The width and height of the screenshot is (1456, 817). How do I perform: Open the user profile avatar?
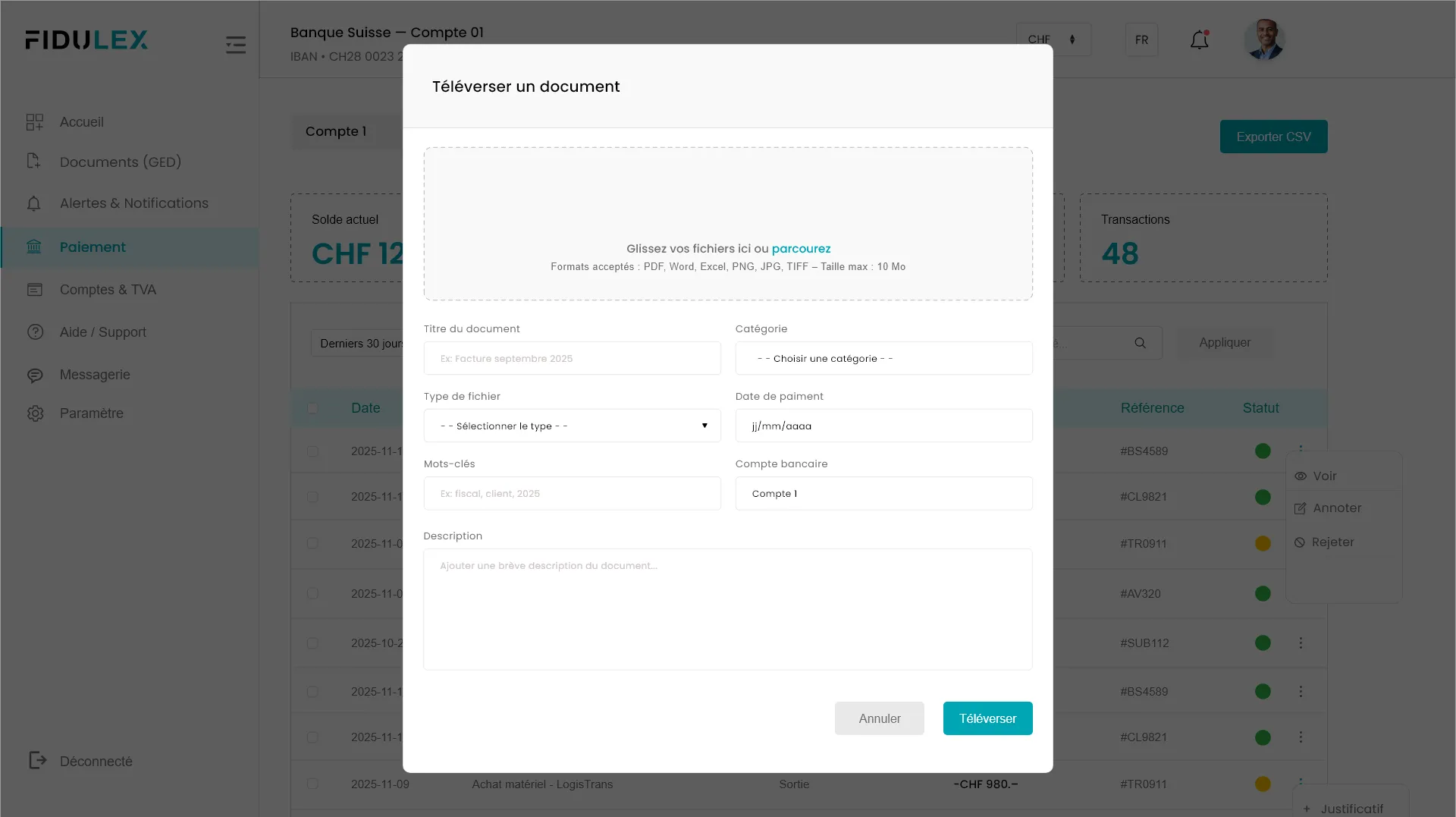1263,39
